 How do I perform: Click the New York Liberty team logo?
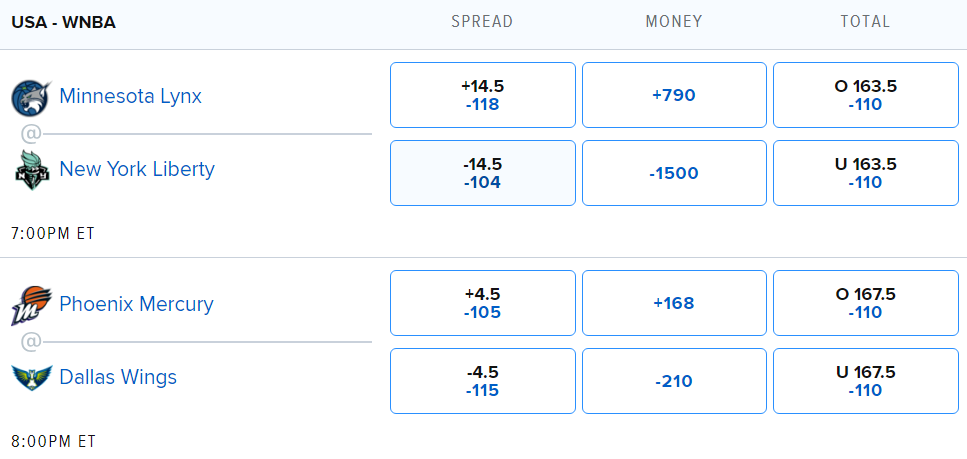(31, 170)
